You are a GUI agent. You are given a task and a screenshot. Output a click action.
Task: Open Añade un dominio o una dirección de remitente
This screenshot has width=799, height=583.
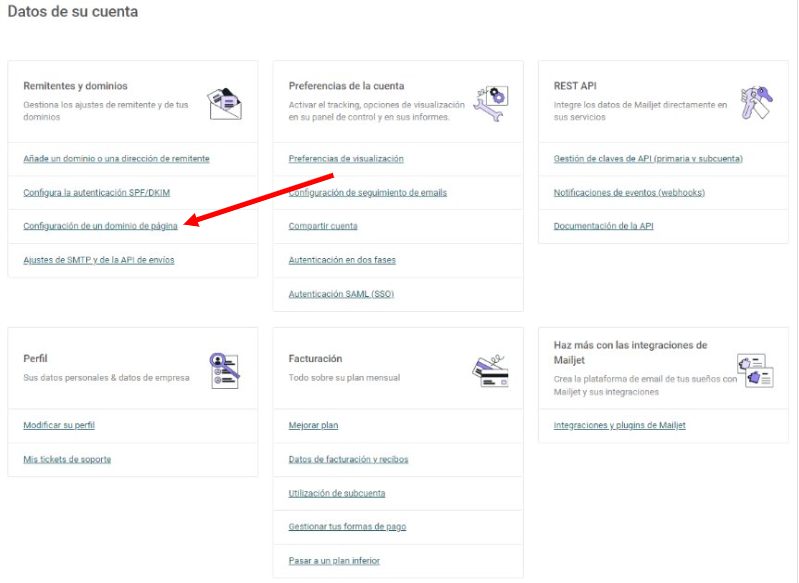(116, 158)
